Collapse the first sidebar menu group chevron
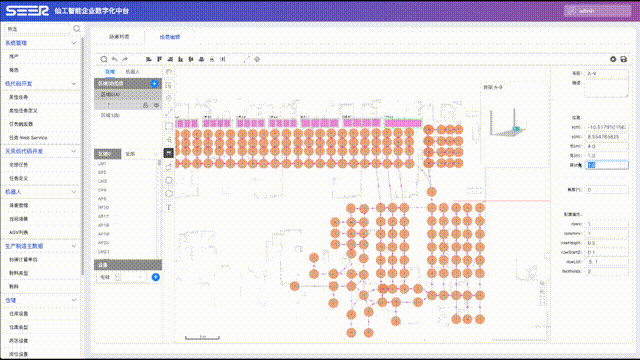 click(x=73, y=43)
